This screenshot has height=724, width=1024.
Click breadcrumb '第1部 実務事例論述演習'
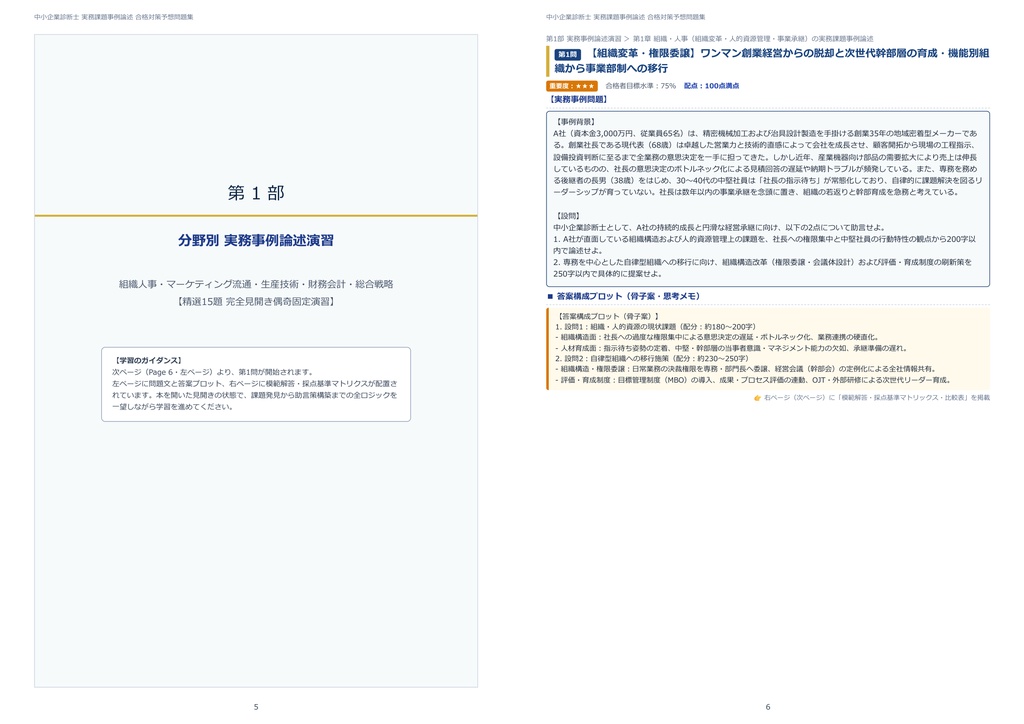(x=584, y=39)
